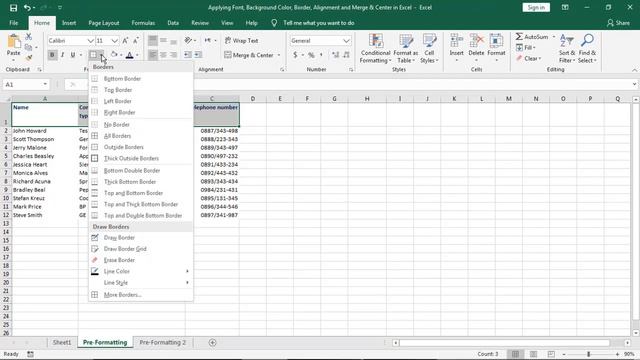Click the Clear button in Editing group
The height and width of the screenshot is (360, 640).
529,58
